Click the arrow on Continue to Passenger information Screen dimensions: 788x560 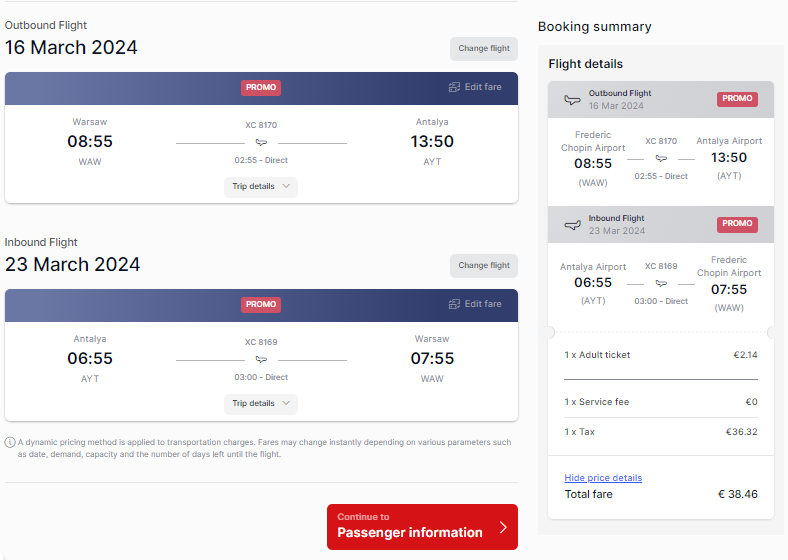tap(503, 527)
